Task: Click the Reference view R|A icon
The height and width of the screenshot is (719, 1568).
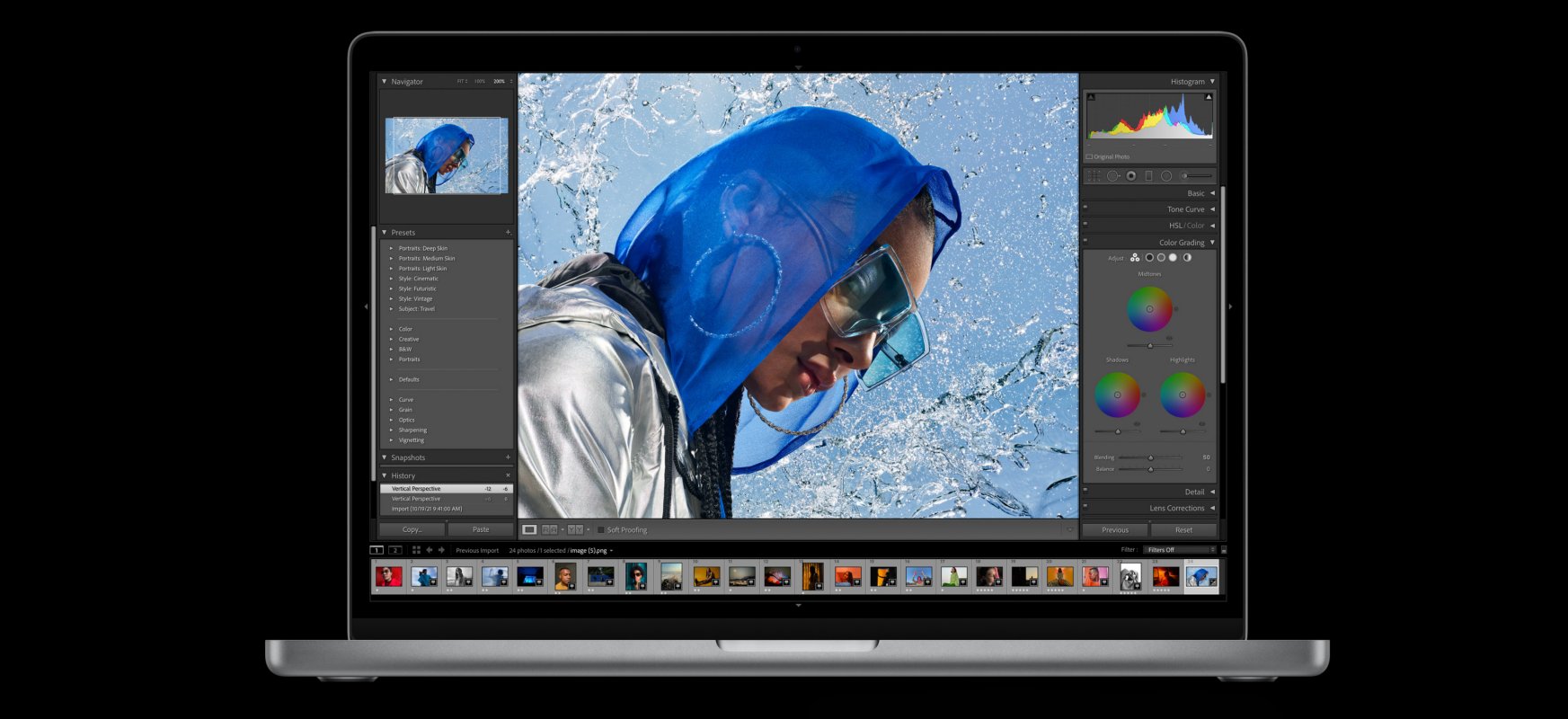Action: (550, 529)
